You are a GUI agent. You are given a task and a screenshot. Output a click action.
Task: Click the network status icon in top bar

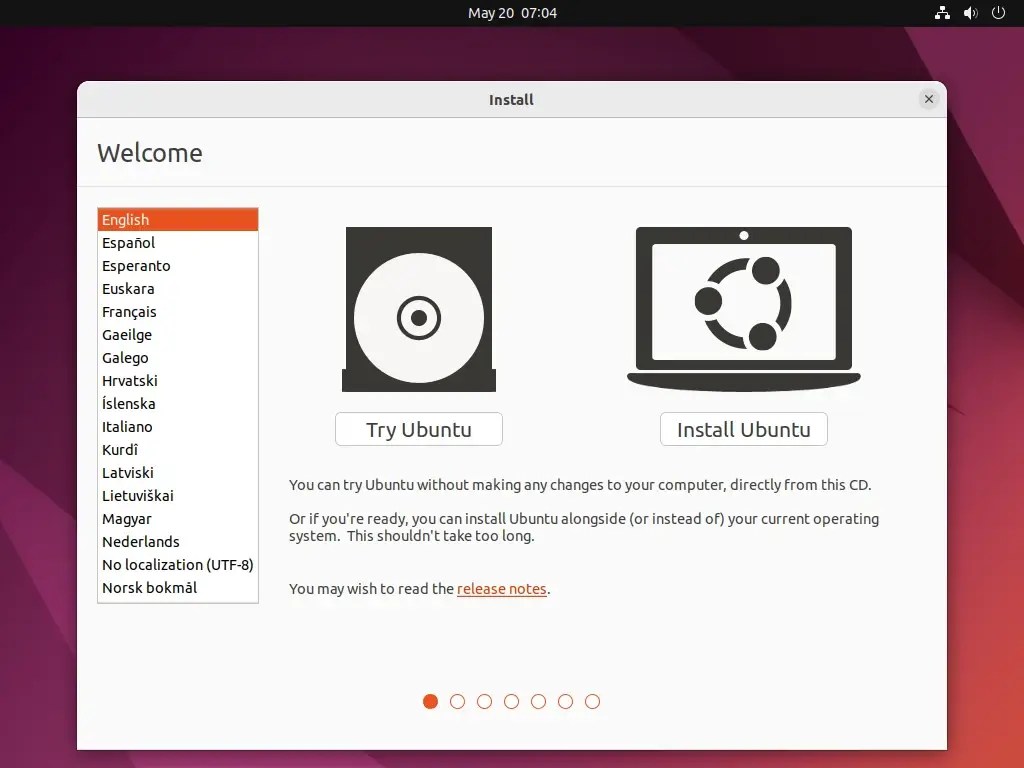click(942, 12)
